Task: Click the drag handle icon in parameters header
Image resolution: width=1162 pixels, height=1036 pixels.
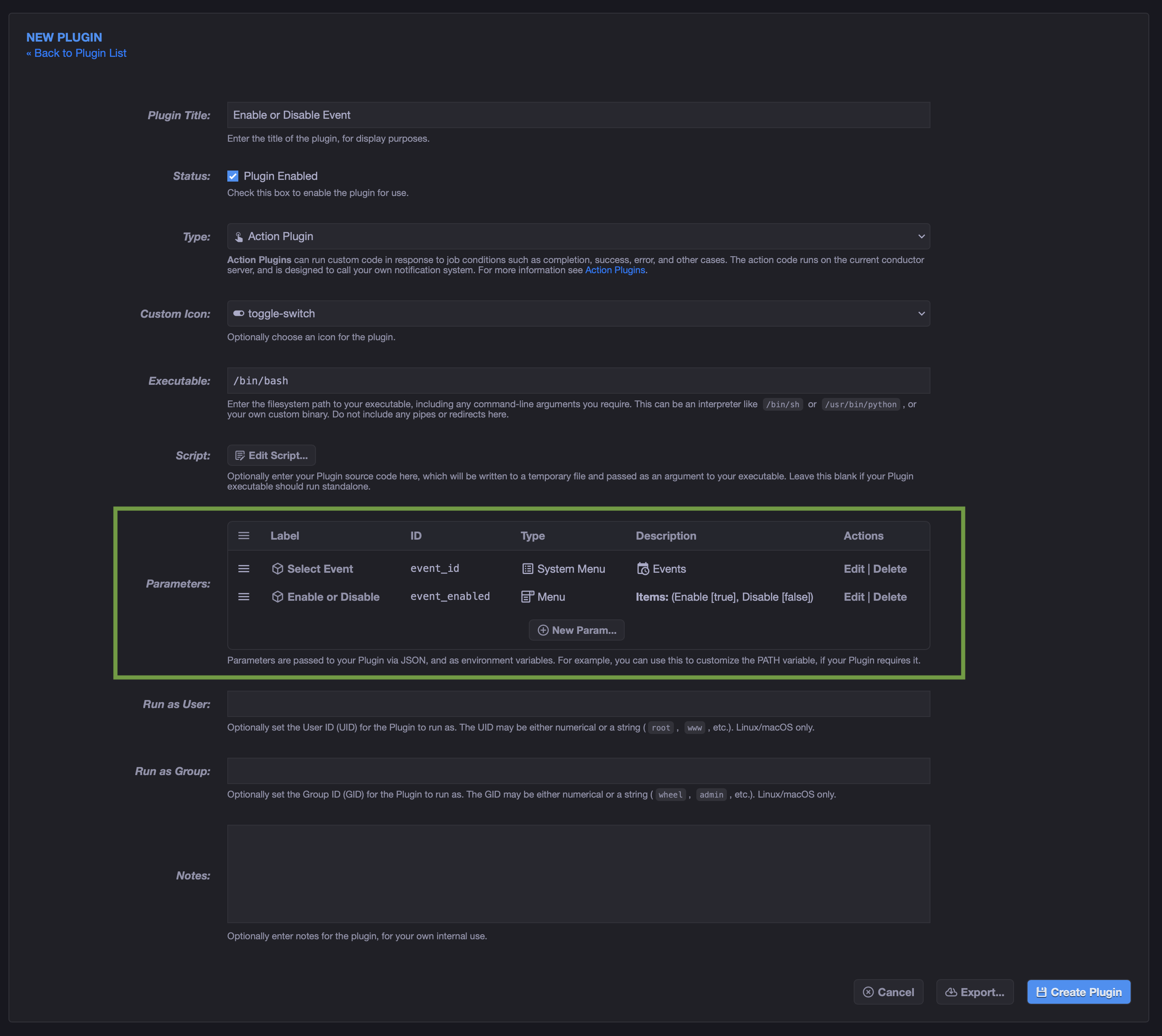Action: tap(243, 536)
